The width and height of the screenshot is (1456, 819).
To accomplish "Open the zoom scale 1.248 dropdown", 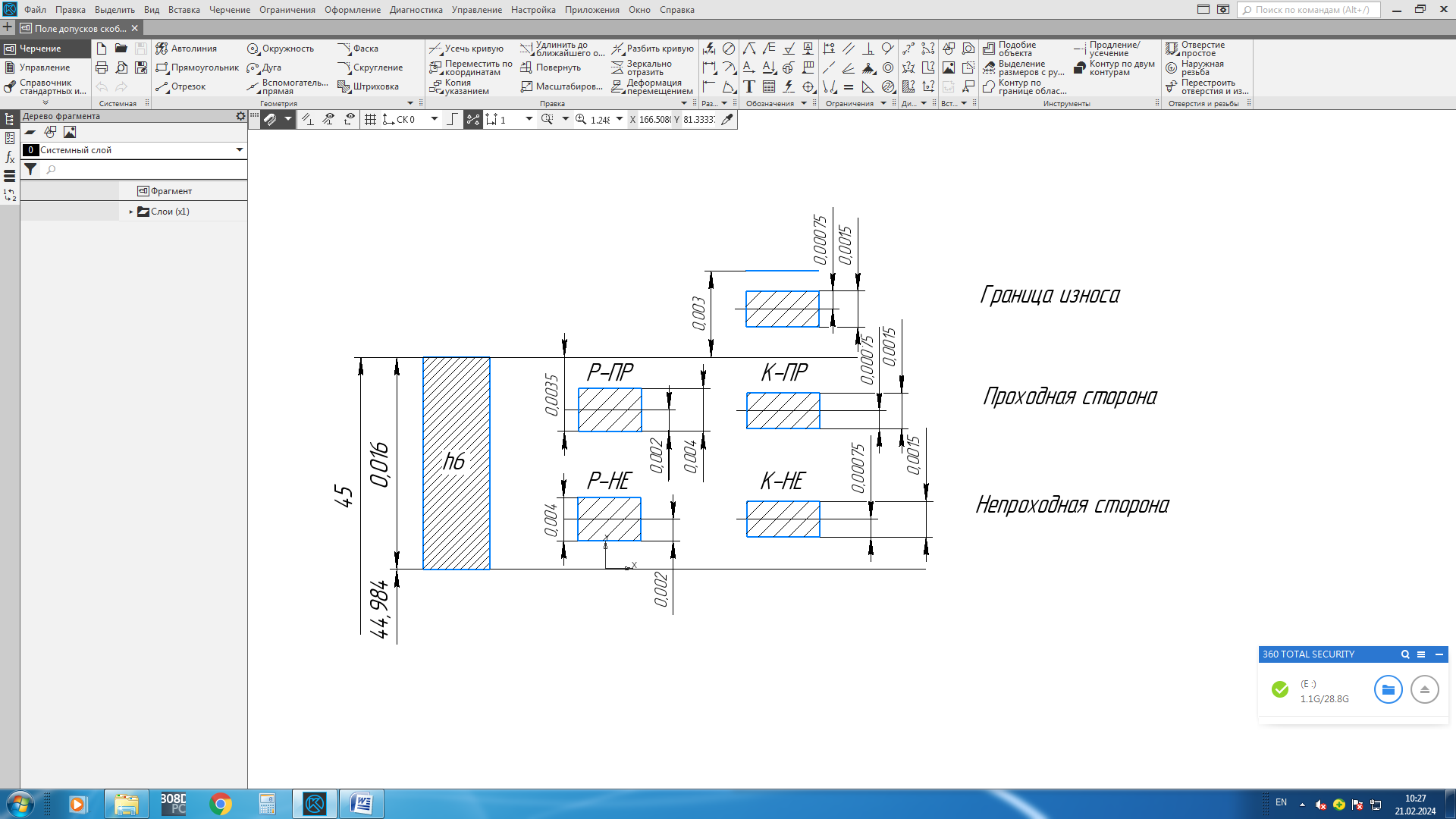I will (x=620, y=119).
